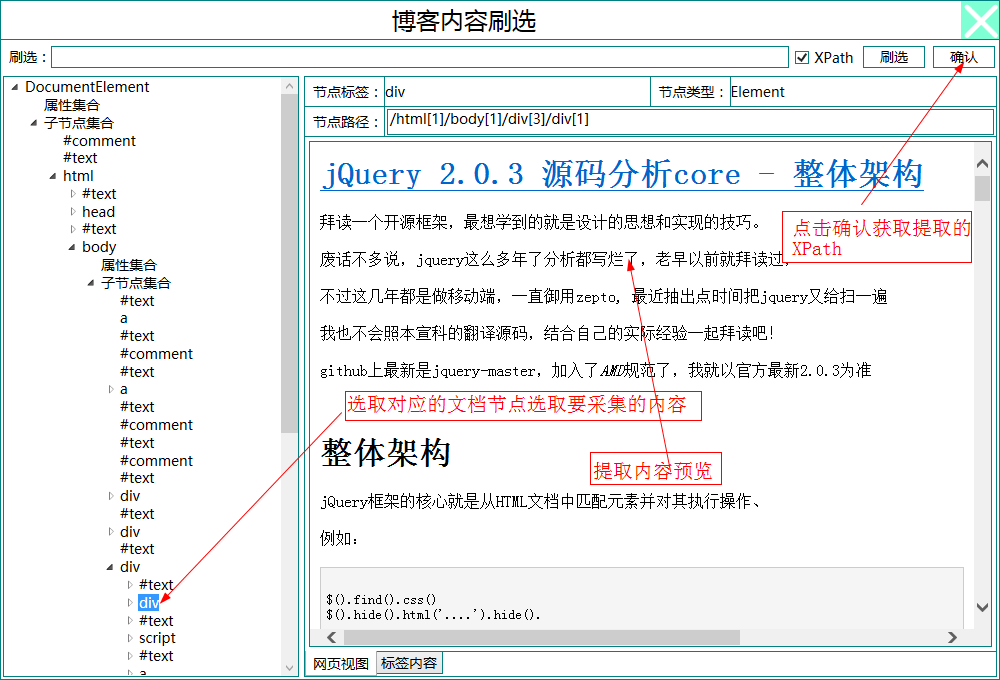Click the 节点类型 field showing Element

(862, 92)
